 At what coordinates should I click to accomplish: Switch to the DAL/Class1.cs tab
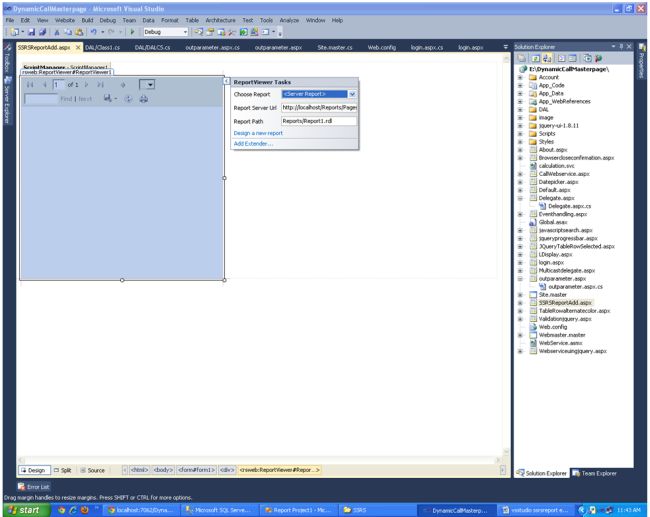pyautogui.click(x=102, y=48)
